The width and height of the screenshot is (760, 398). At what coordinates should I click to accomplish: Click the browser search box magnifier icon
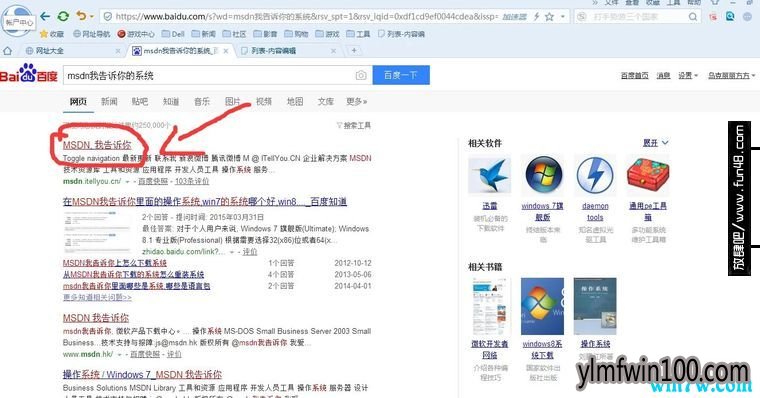pyautogui.click(x=693, y=17)
